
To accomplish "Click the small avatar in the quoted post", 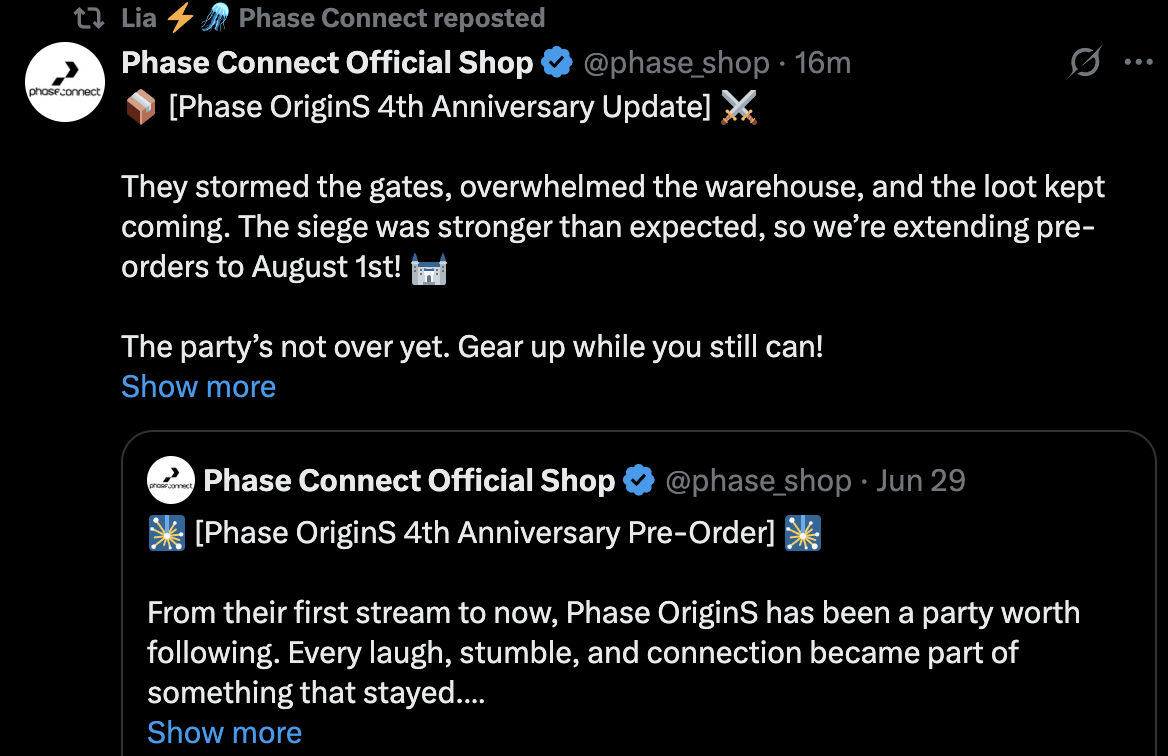I will click(170, 481).
